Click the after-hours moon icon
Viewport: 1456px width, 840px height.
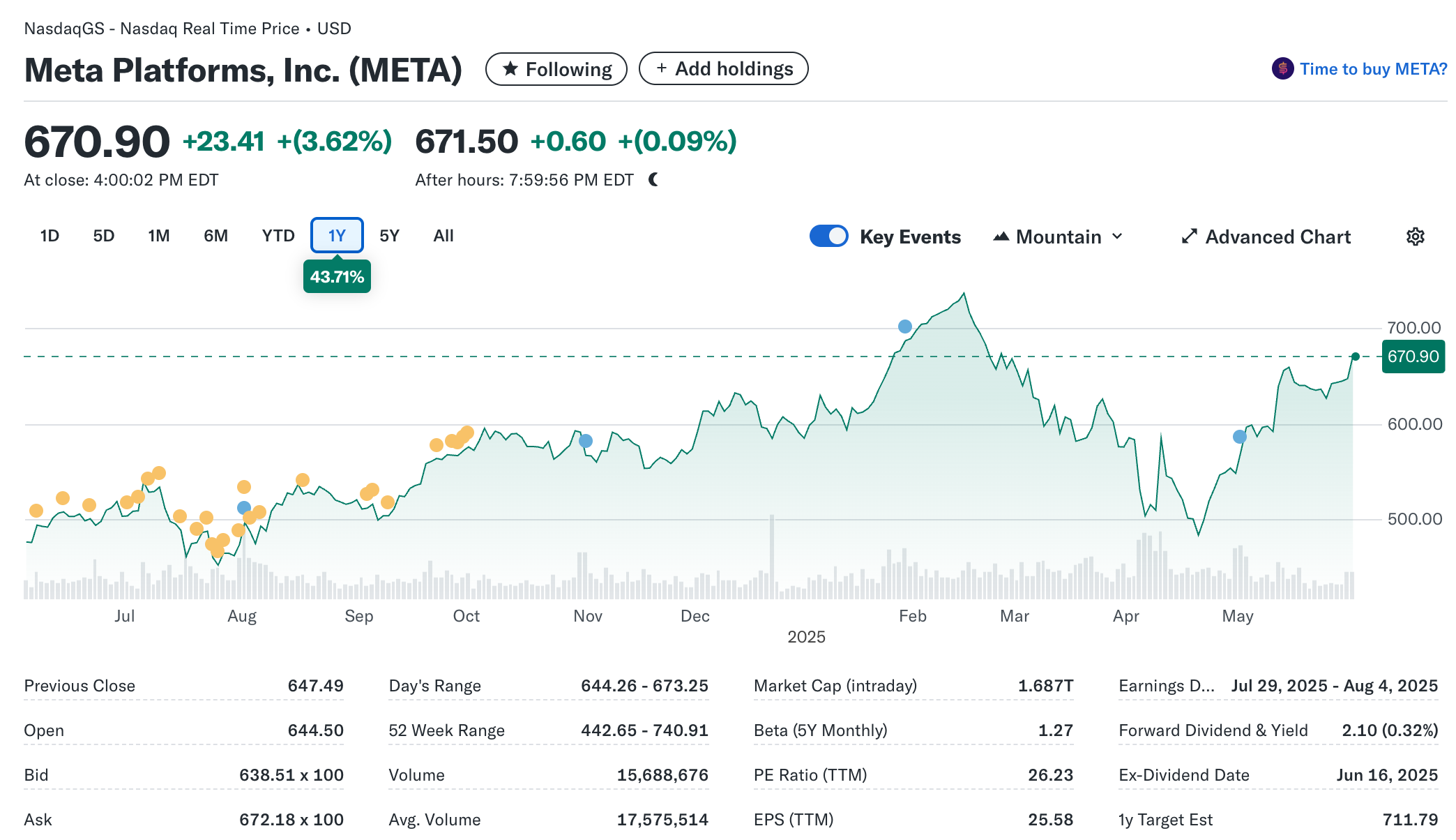click(x=653, y=180)
